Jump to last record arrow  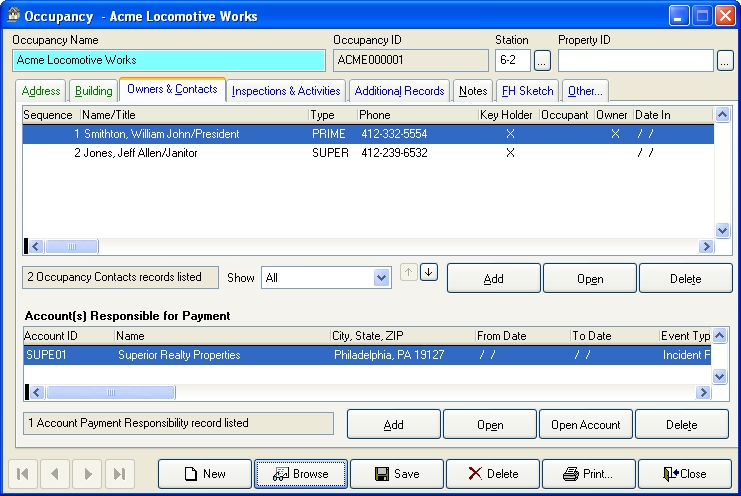click(x=119, y=474)
